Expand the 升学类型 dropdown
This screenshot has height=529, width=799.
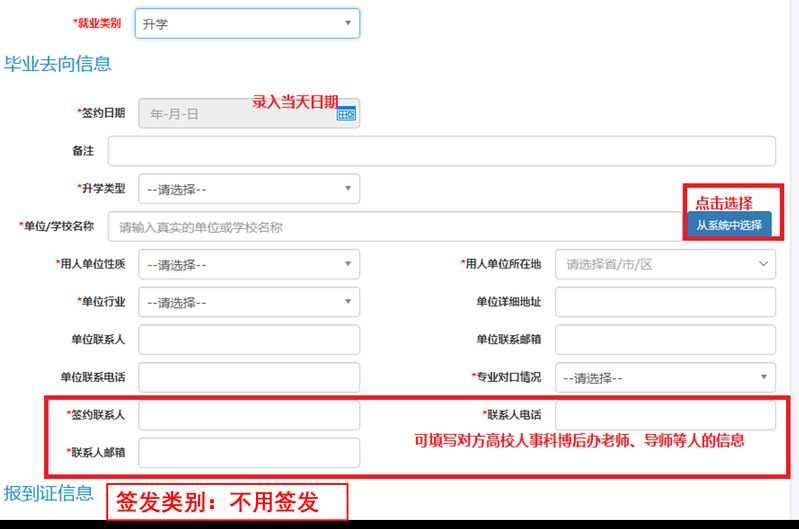248,188
